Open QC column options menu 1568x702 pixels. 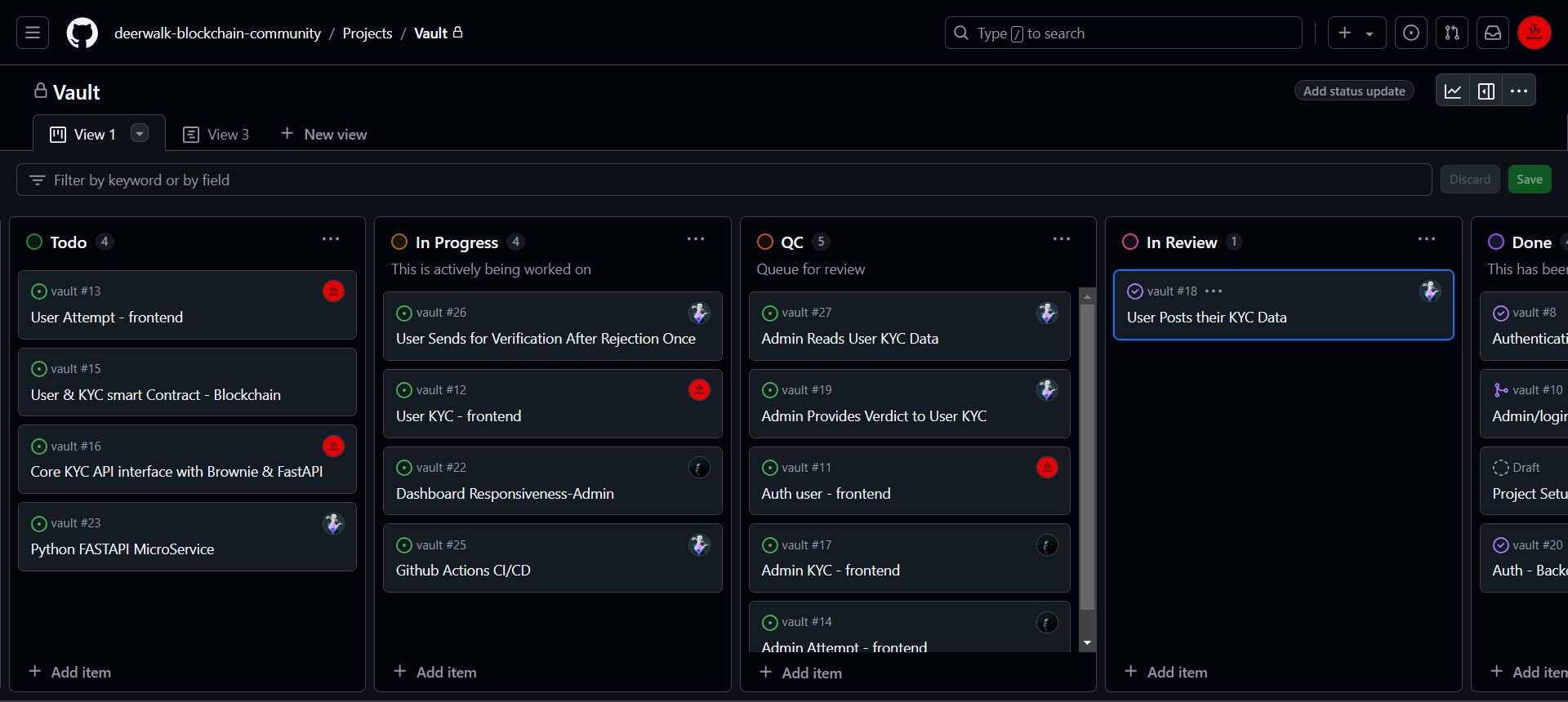tap(1062, 239)
